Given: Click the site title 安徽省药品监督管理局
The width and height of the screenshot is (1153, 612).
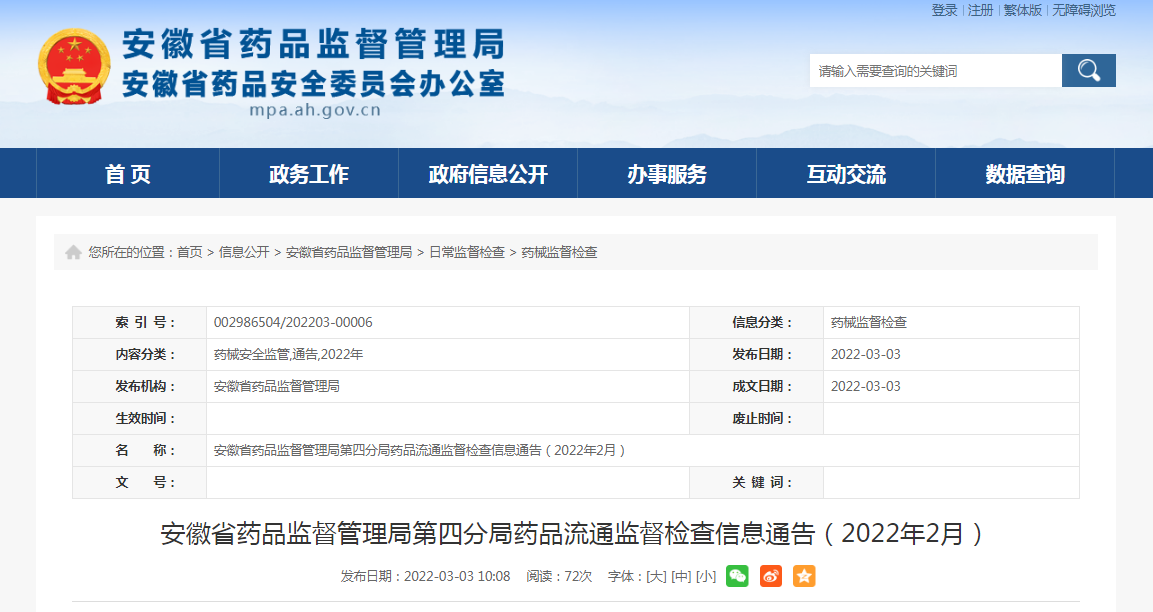Looking at the screenshot, I should [x=313, y=44].
